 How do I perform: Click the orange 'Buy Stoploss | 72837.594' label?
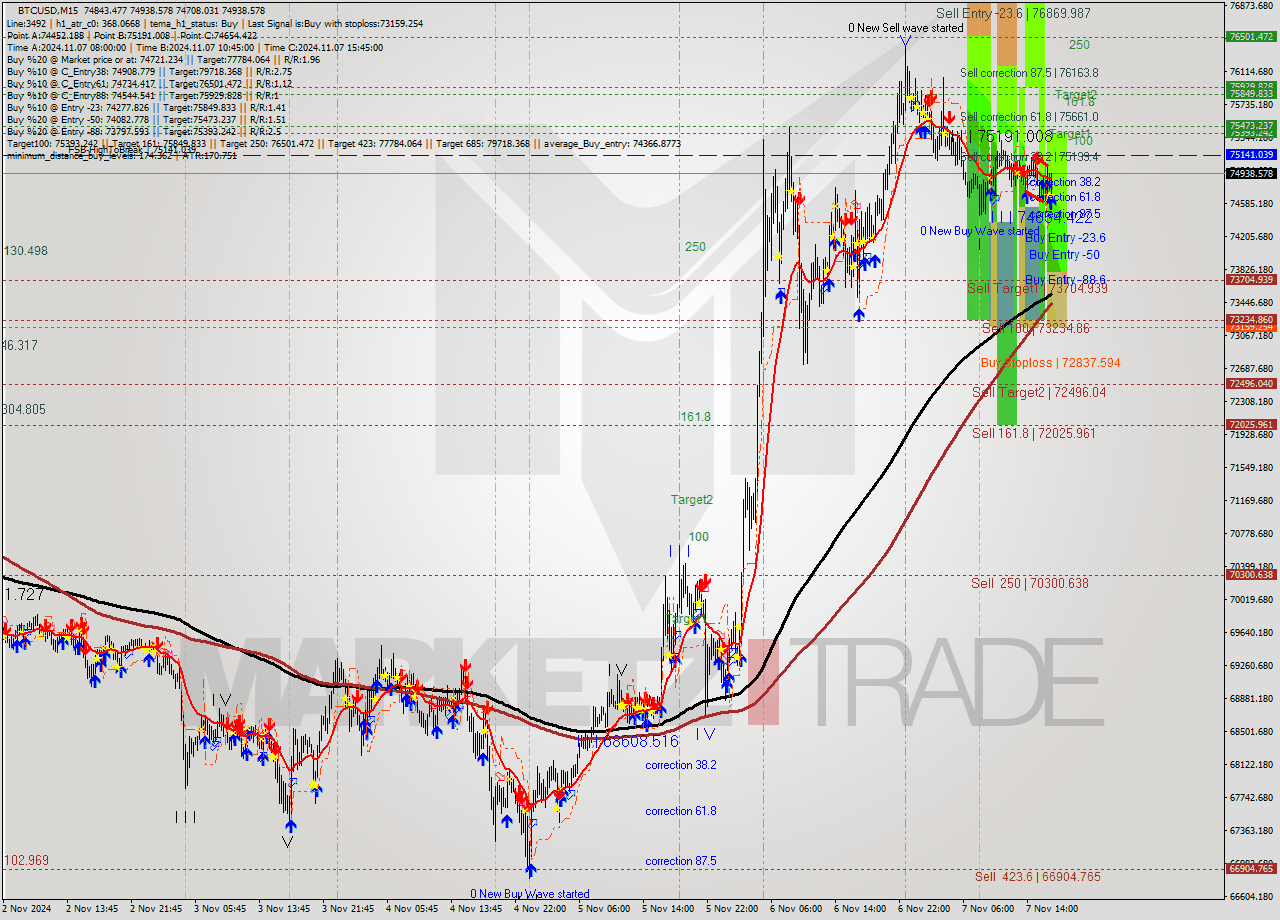1050,363
